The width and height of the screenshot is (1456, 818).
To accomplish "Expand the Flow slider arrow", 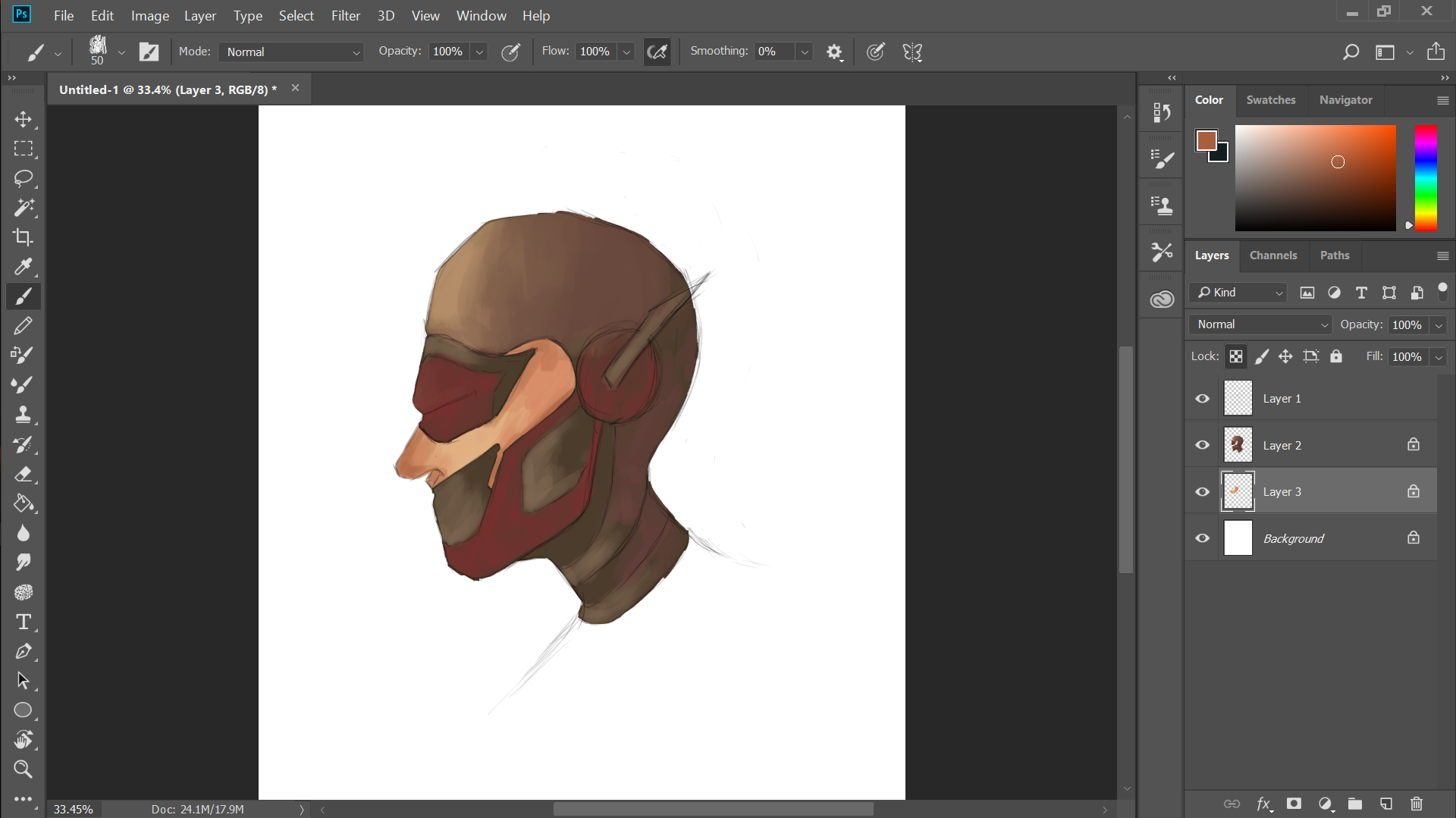I will [626, 52].
